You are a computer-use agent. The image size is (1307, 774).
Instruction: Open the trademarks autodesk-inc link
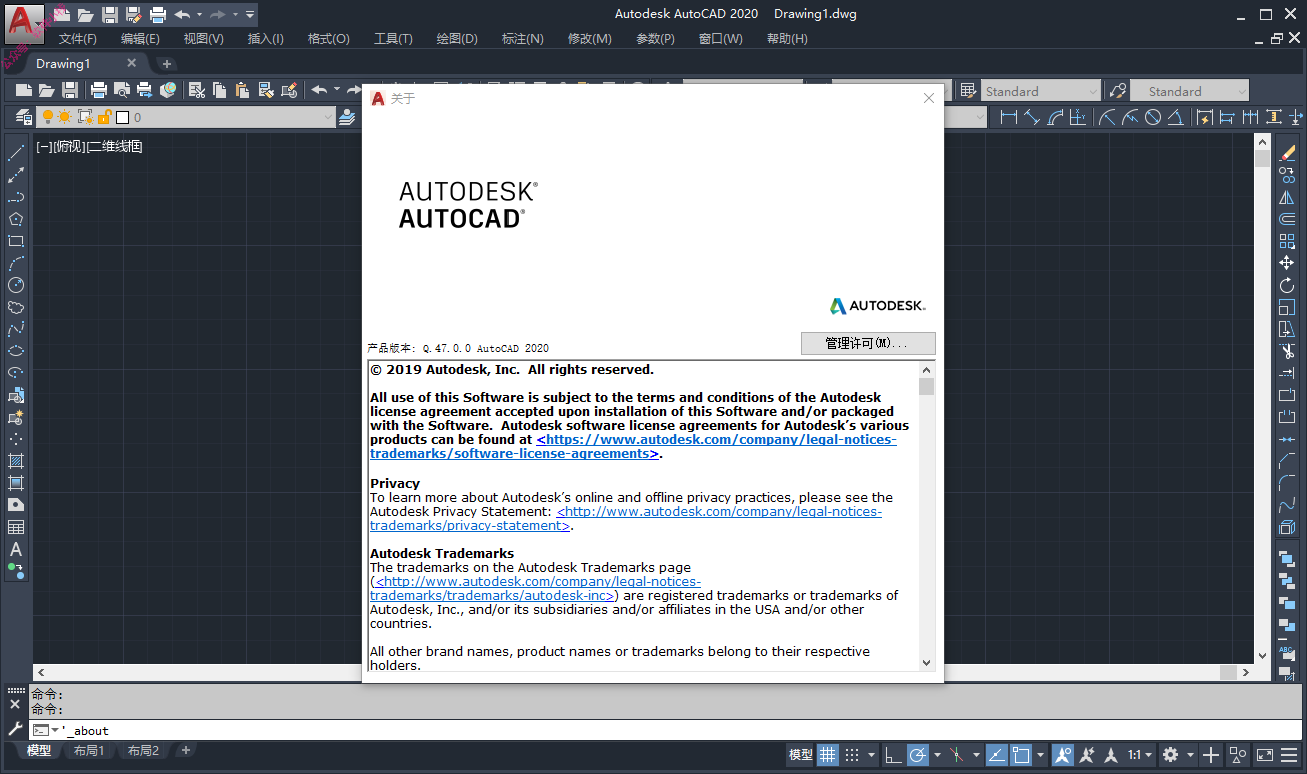[x=537, y=588]
